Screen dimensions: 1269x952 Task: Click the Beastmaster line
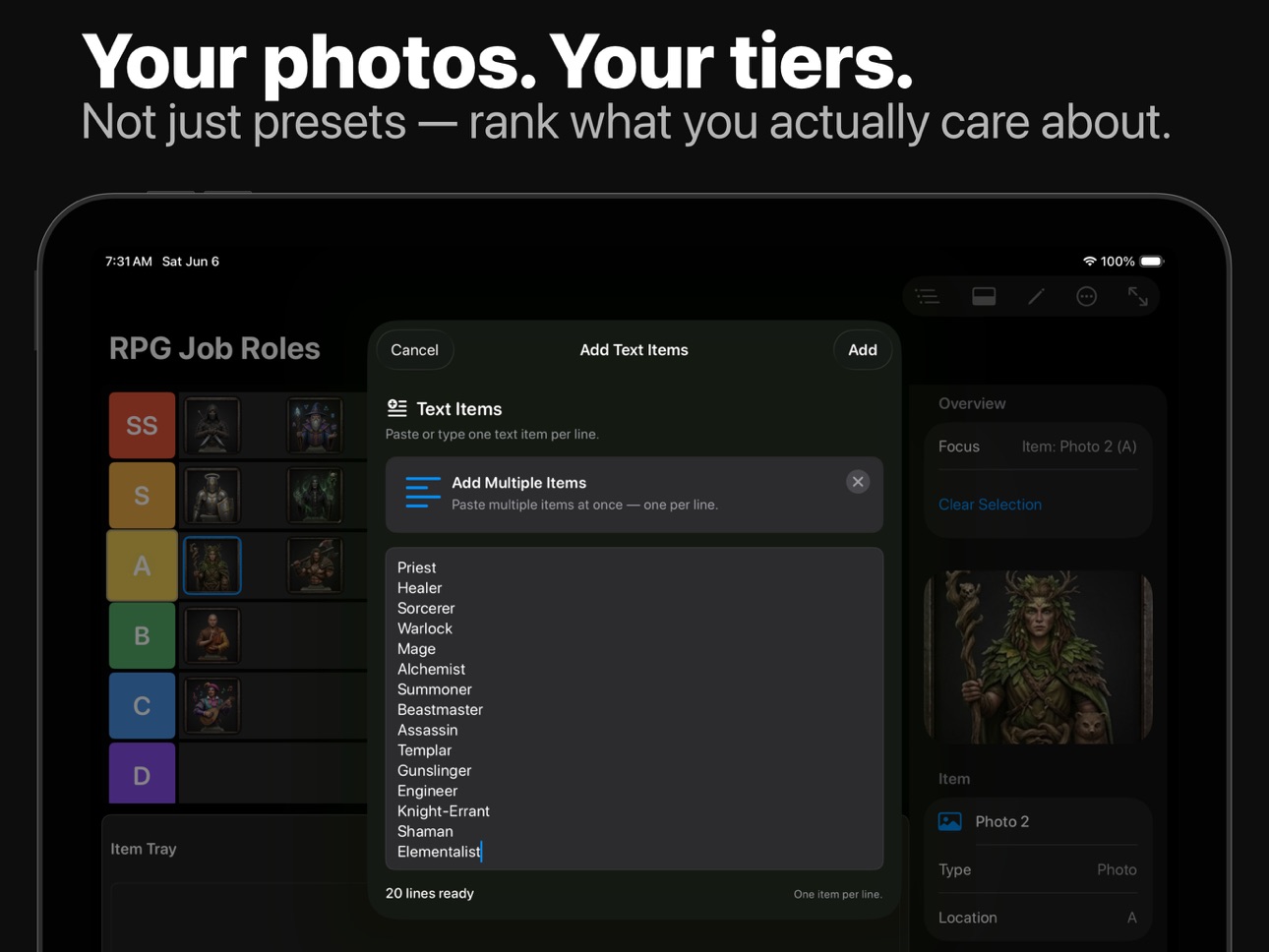click(x=441, y=709)
